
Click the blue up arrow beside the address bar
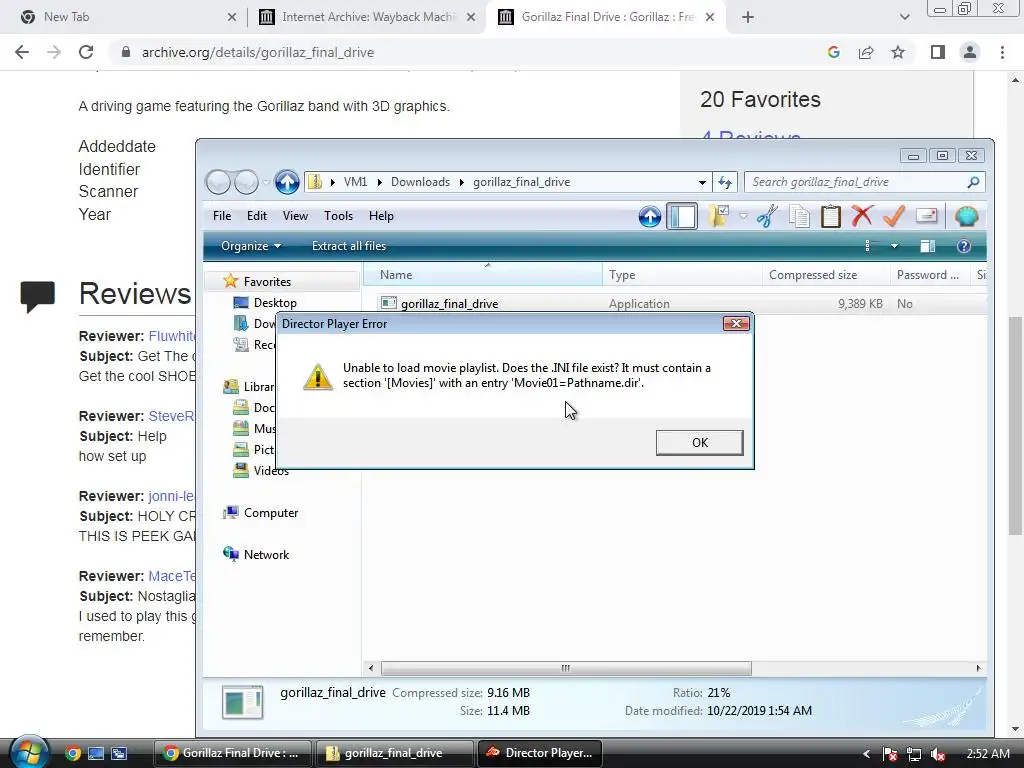[x=287, y=182]
